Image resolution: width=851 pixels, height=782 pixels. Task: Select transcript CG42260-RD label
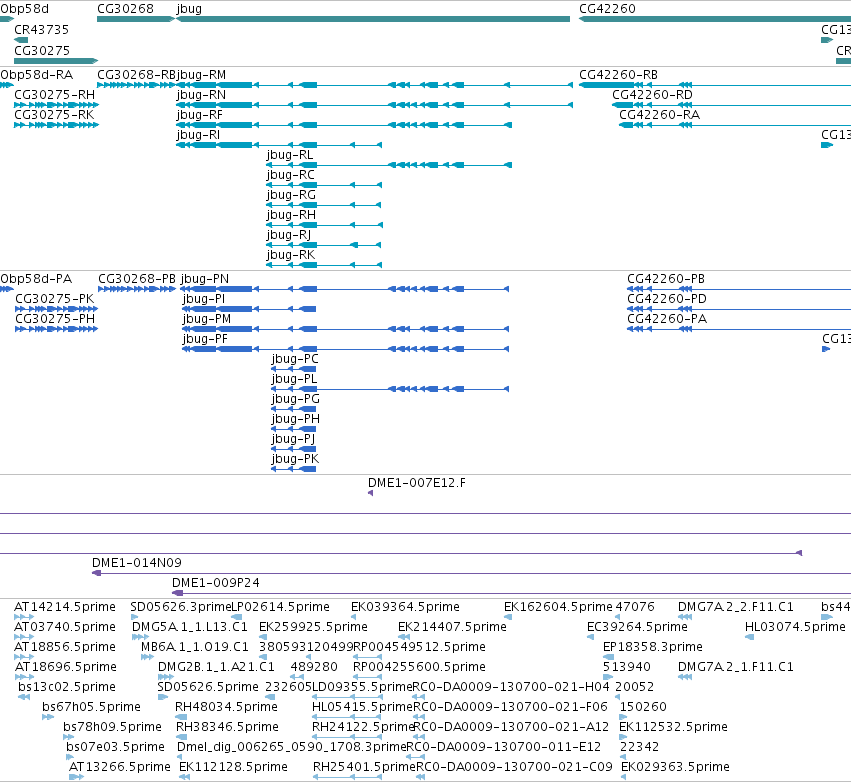tap(652, 95)
